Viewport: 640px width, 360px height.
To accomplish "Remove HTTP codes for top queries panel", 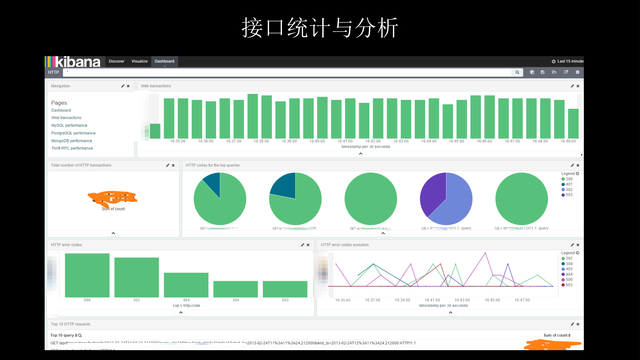I will [578, 165].
